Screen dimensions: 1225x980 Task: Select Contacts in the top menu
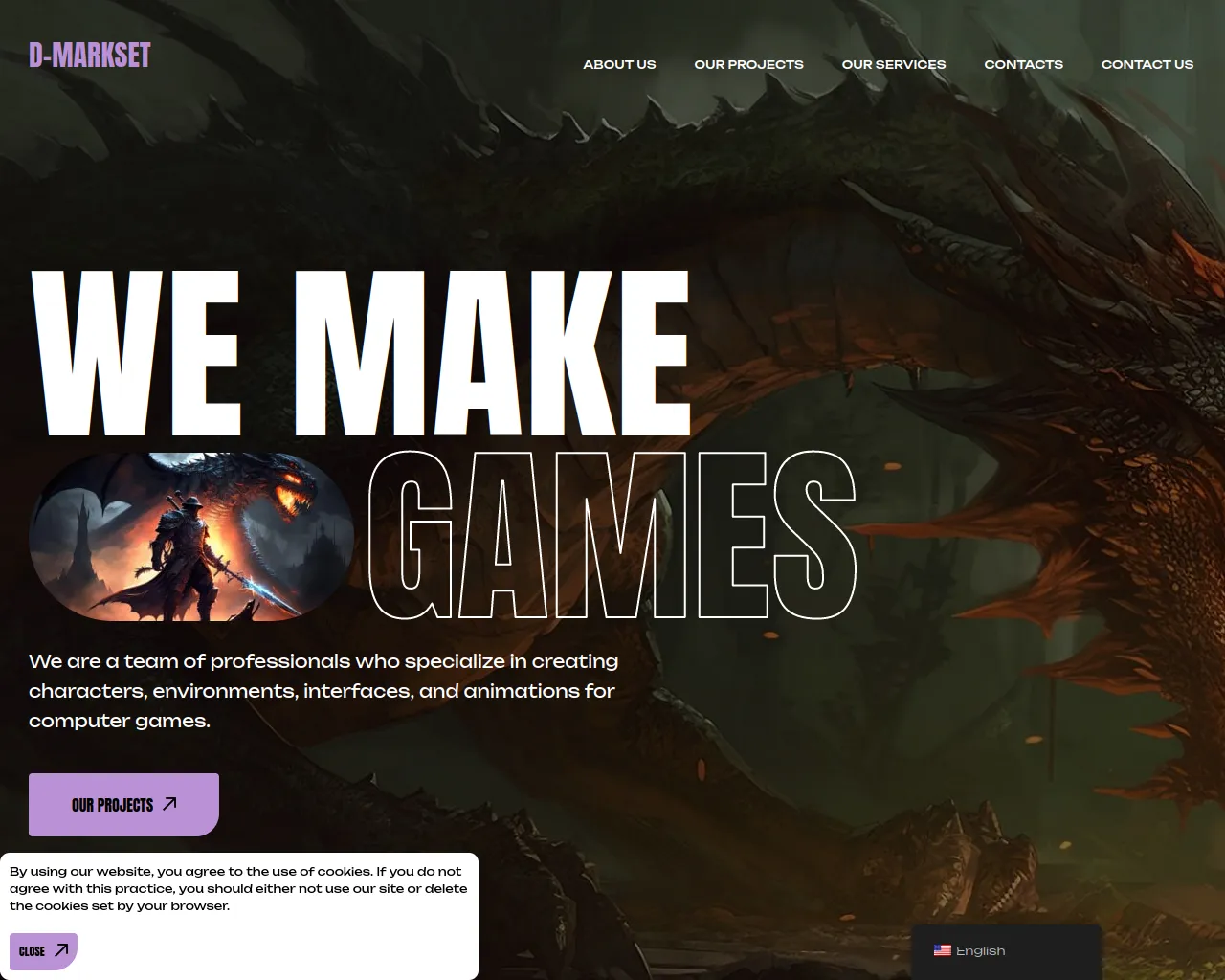point(1023,64)
